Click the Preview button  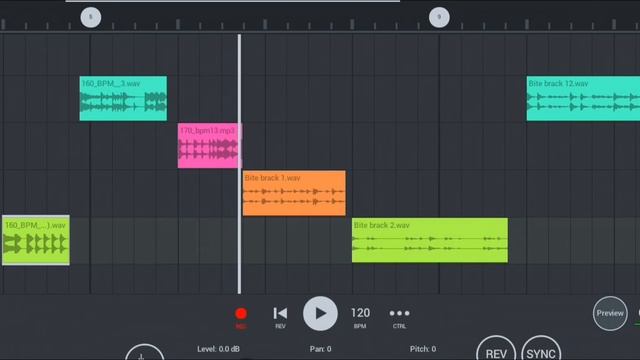click(610, 313)
